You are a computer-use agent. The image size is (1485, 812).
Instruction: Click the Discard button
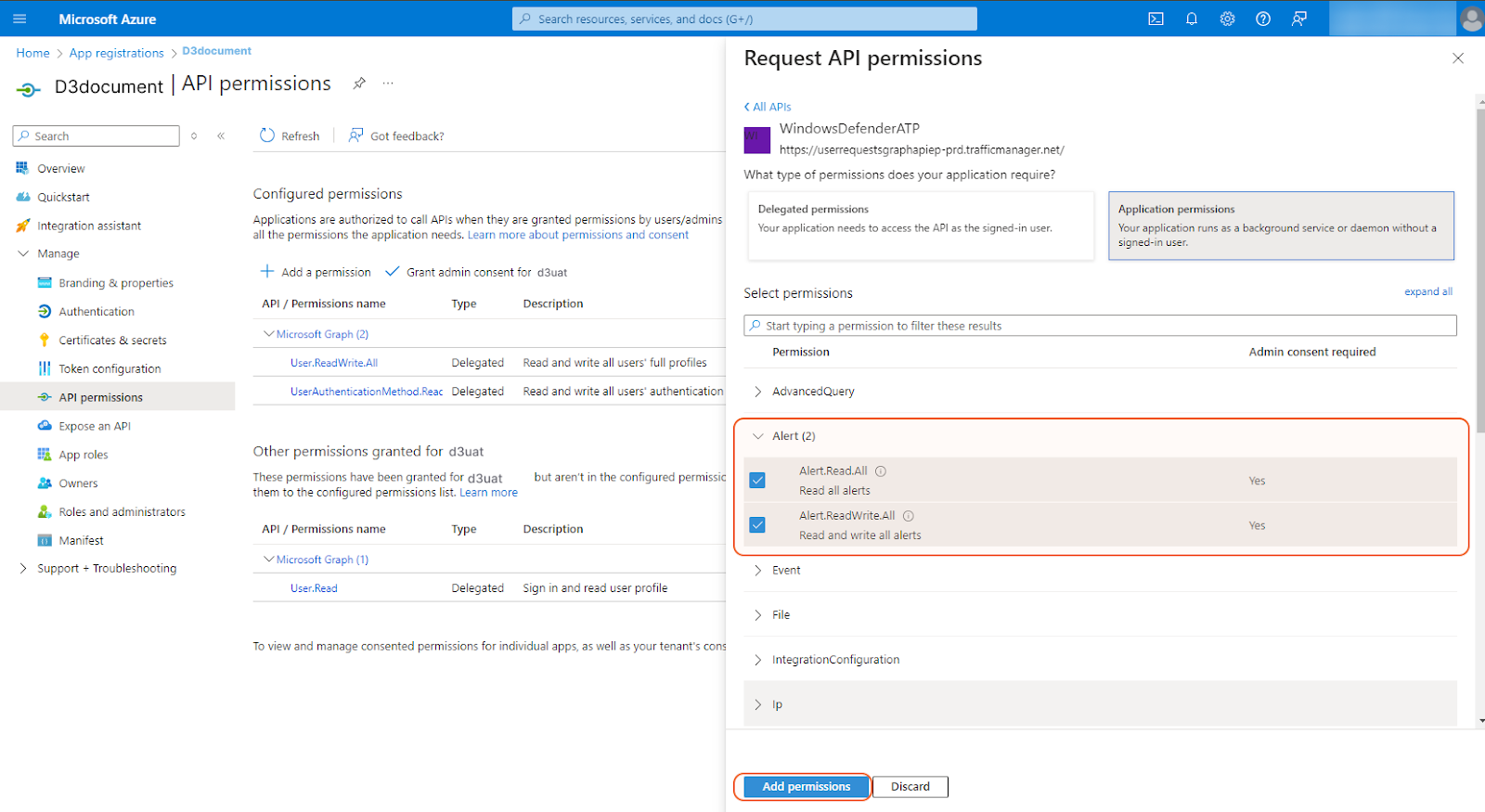pyautogui.click(x=910, y=787)
